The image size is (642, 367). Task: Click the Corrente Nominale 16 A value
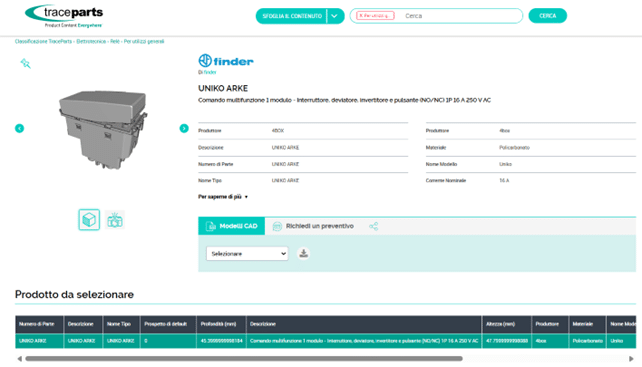[504, 181]
